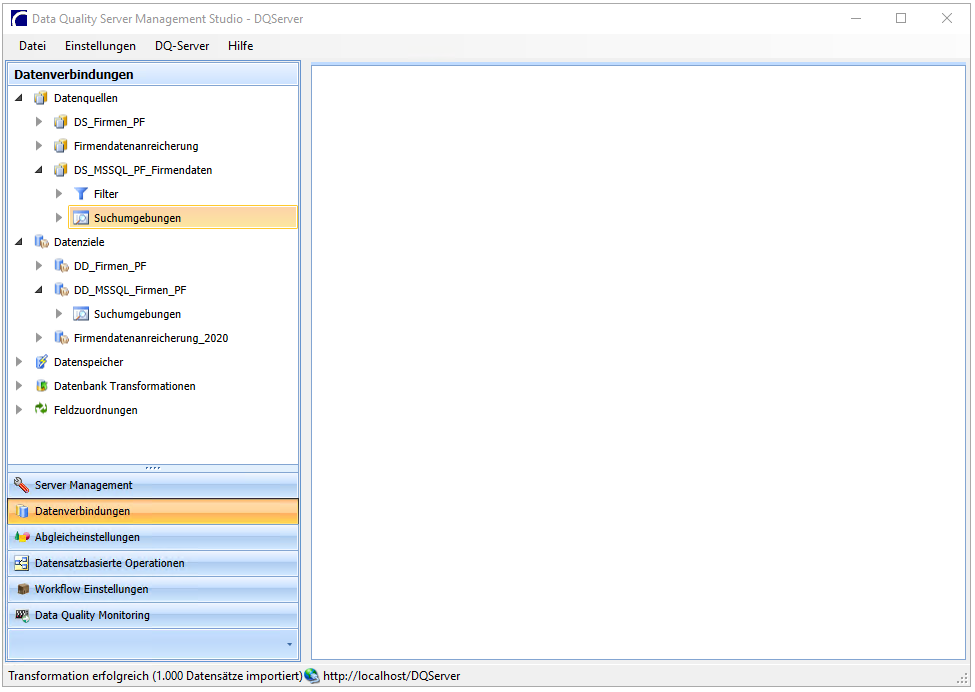This screenshot has height=692, width=975.
Task: Click the Feldzuordnungen green arrows icon
Action: [41, 410]
